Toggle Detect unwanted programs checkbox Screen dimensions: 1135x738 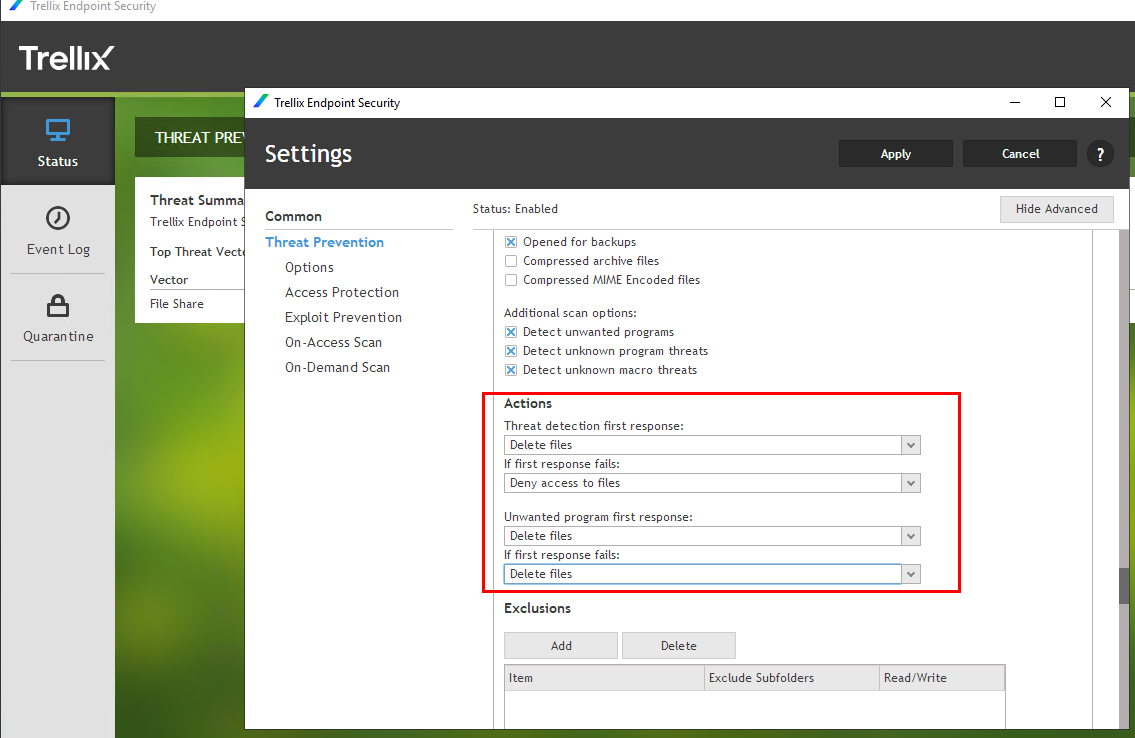pos(511,331)
